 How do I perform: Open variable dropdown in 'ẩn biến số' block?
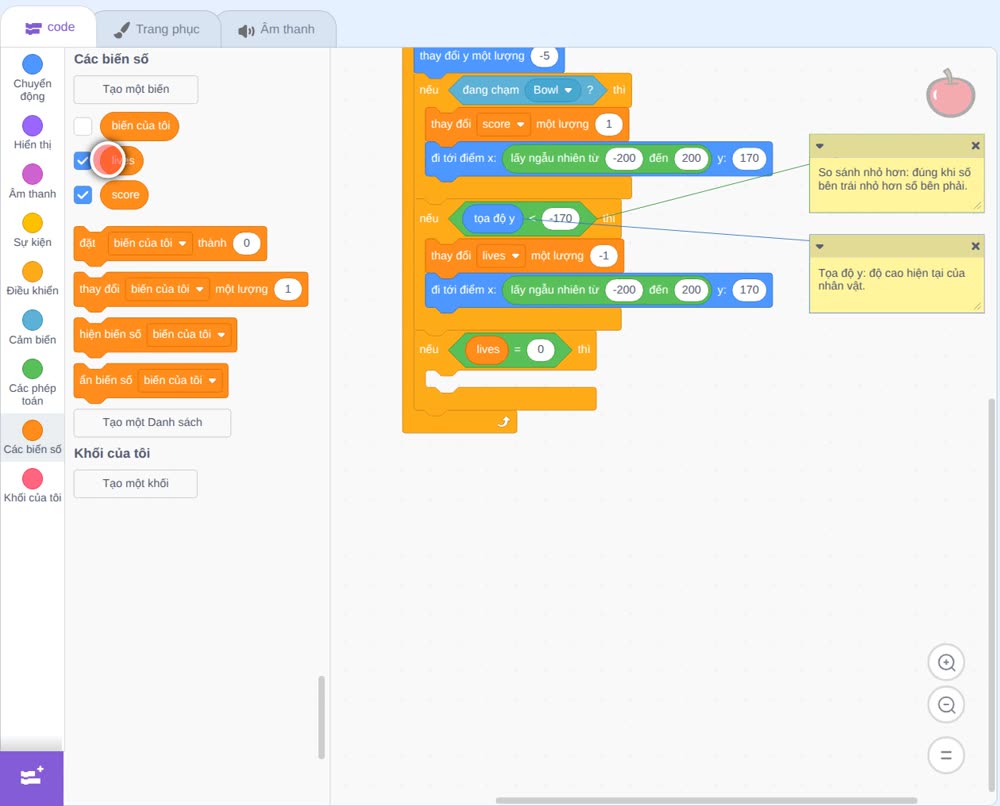click(180, 380)
